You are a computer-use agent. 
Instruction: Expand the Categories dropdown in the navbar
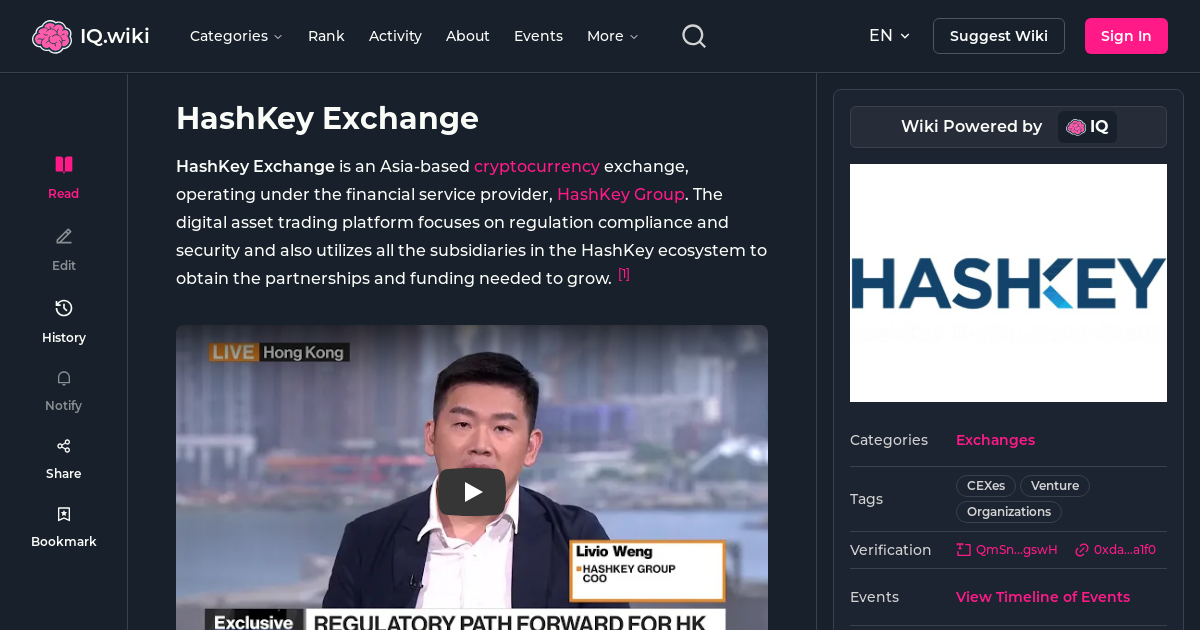tap(236, 36)
